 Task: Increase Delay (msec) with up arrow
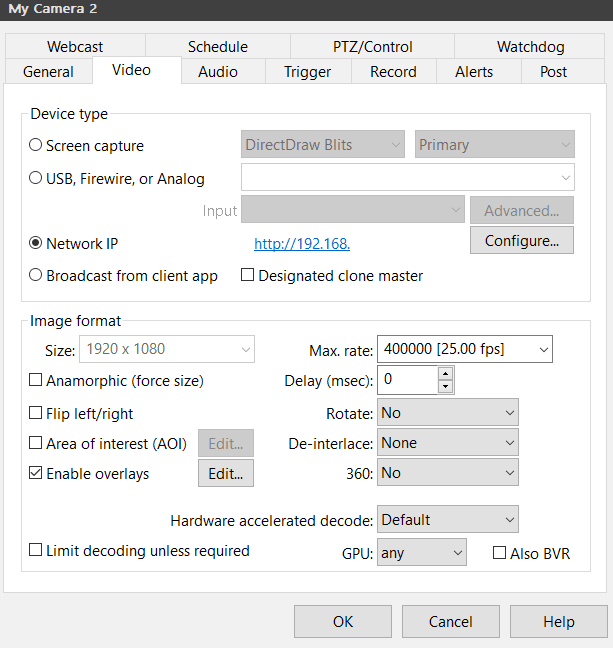pos(445,373)
